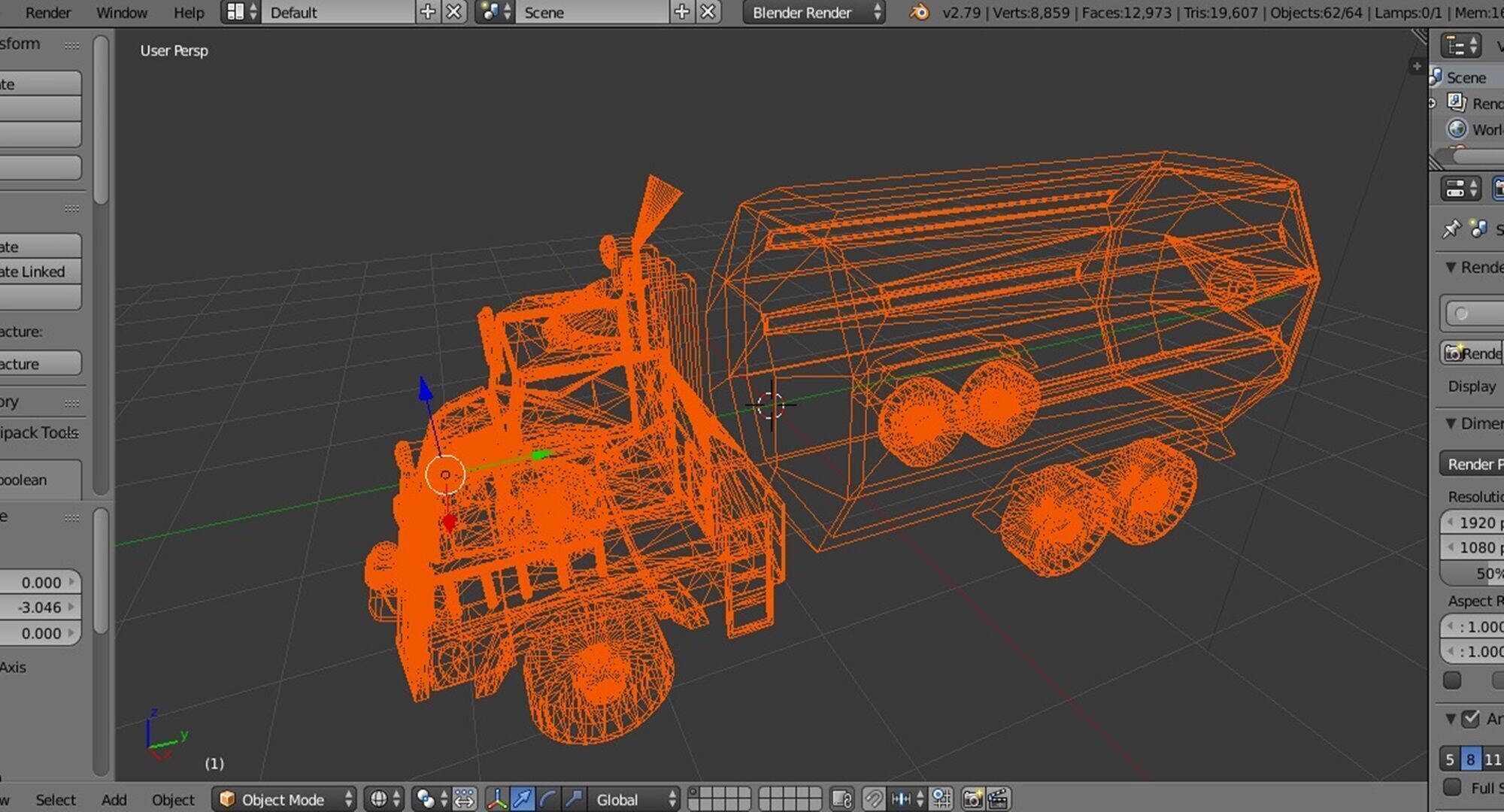Click scene icon in properties breadcrumb

(x=1479, y=229)
